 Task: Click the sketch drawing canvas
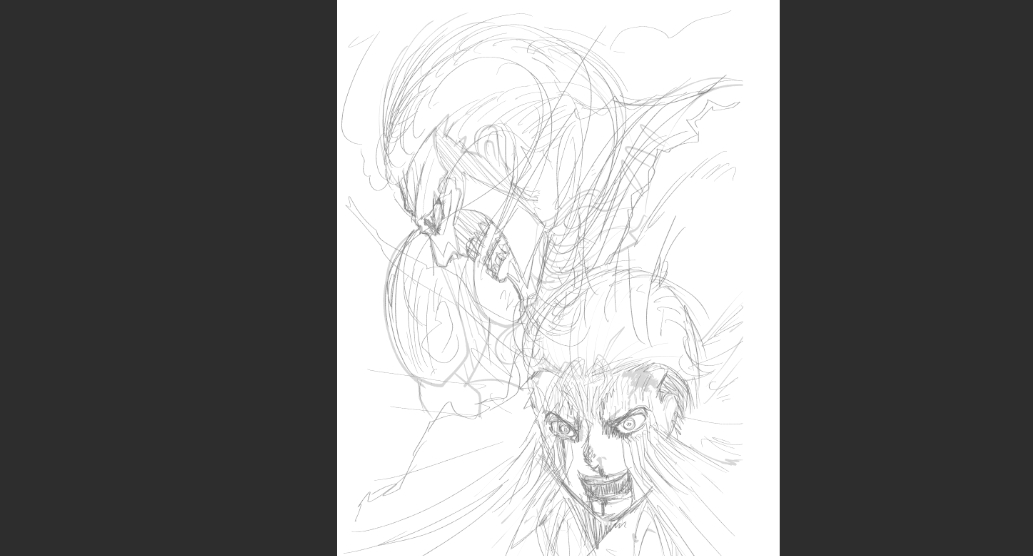(558, 278)
